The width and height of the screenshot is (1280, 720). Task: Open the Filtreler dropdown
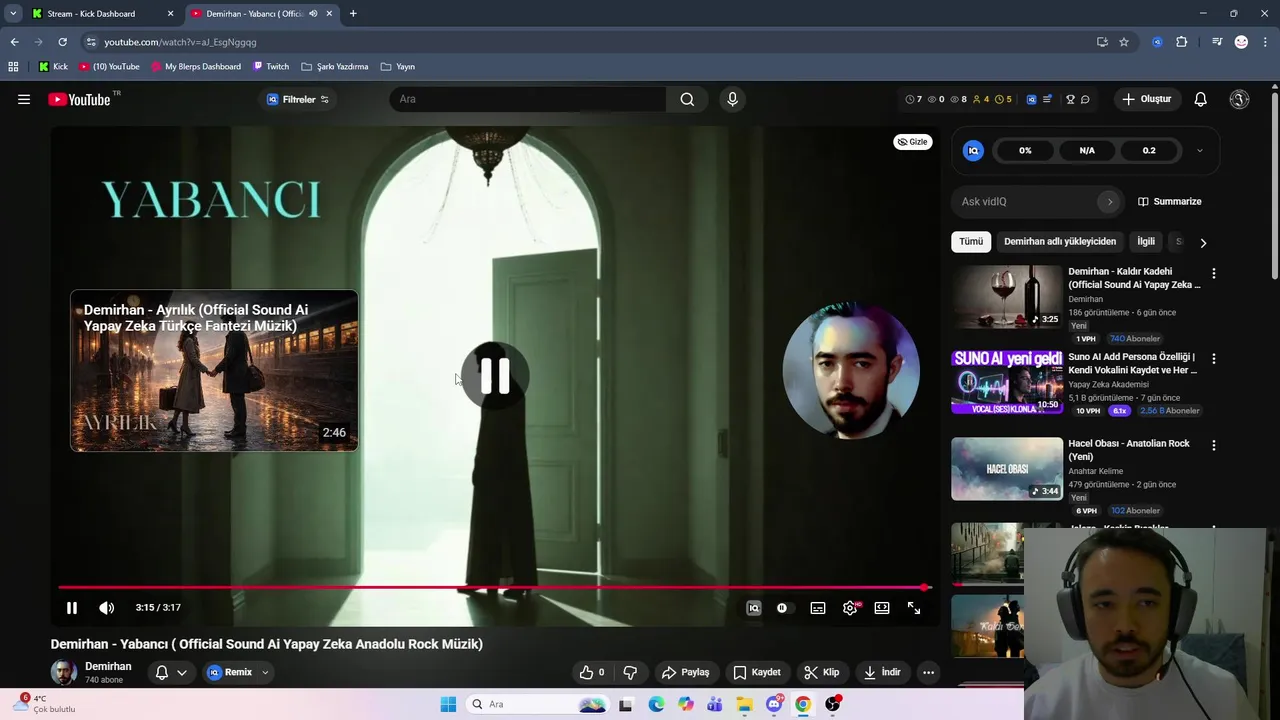tap(298, 99)
